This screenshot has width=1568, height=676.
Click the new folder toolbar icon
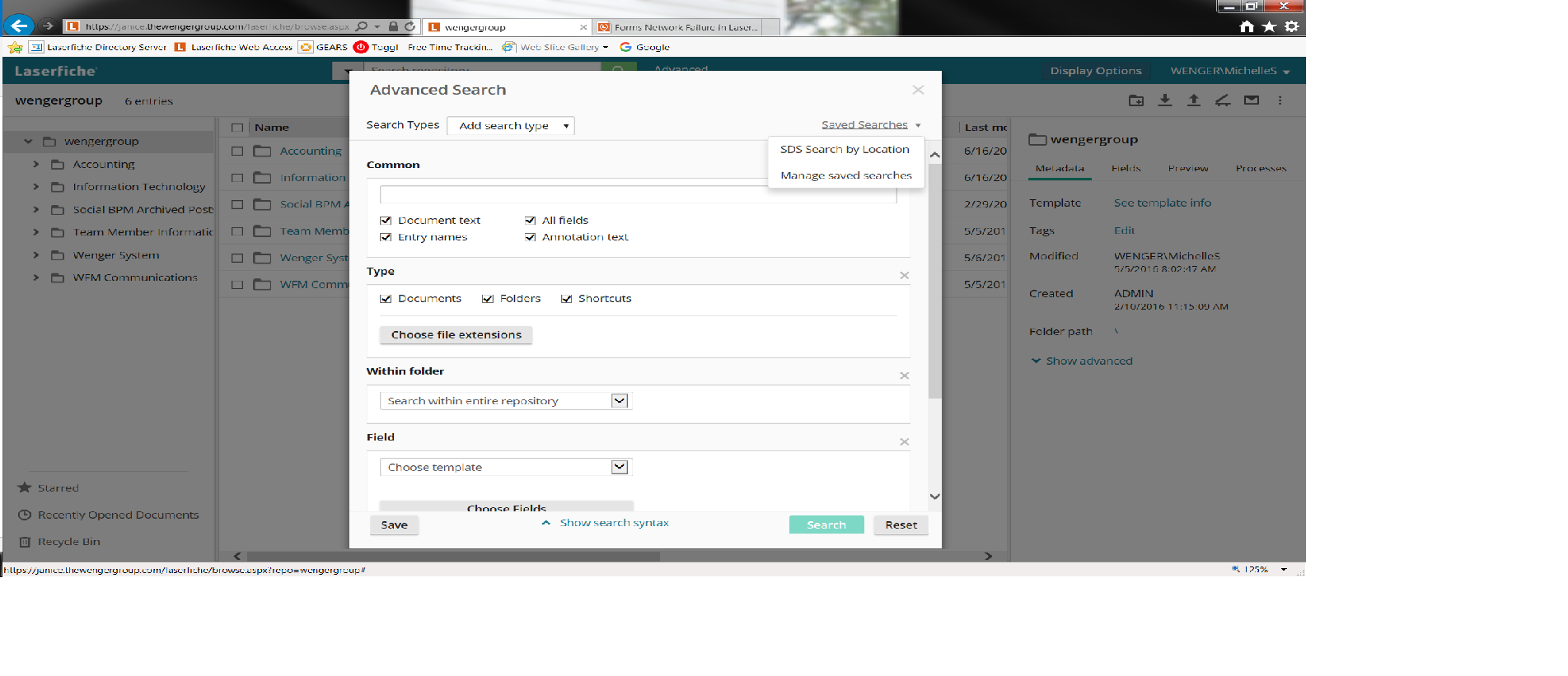click(x=1136, y=100)
